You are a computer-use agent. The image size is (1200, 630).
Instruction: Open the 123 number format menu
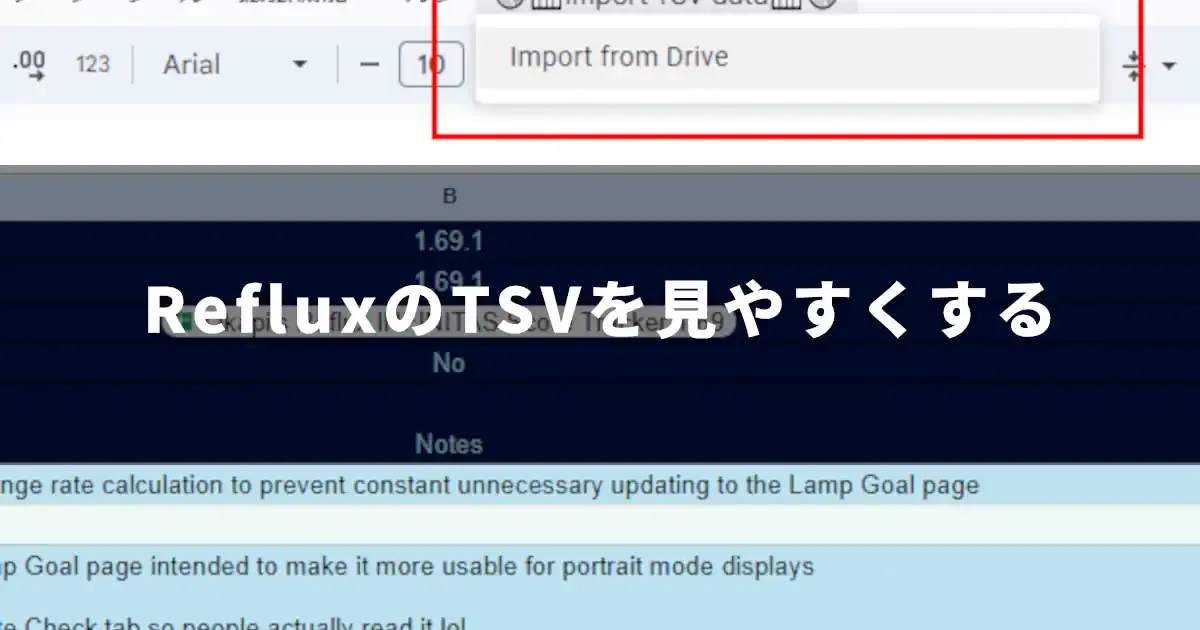[93, 65]
